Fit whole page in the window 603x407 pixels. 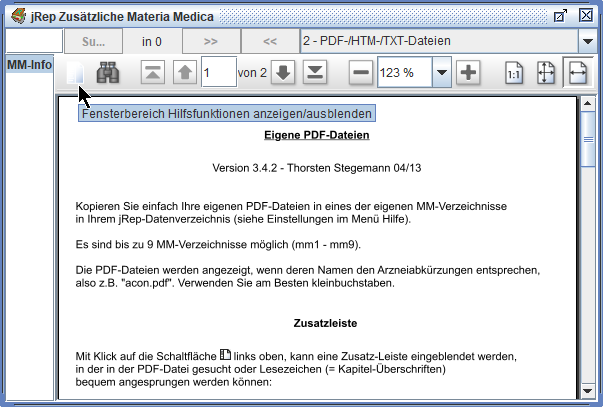(546, 73)
